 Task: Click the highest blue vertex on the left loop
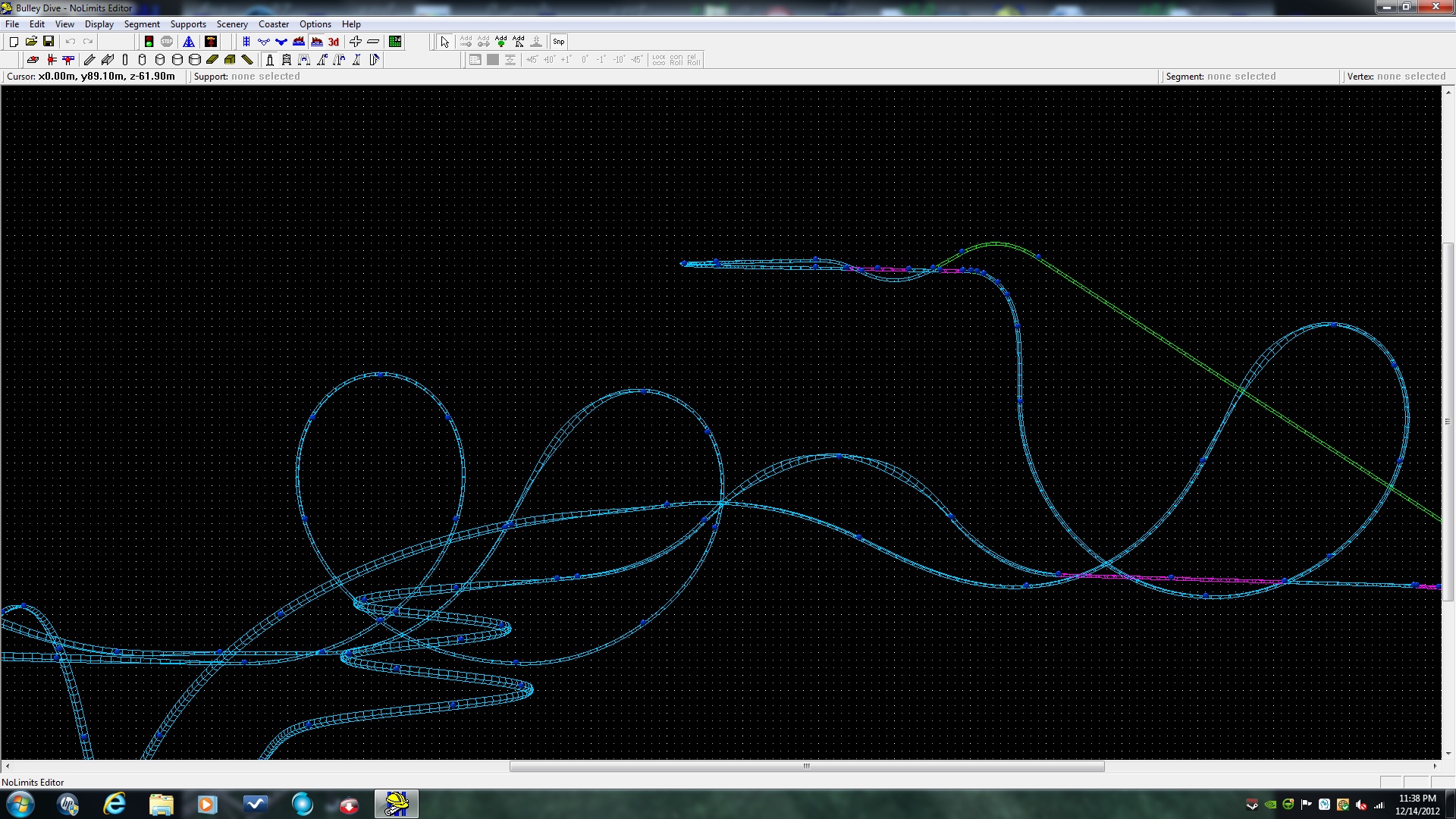pos(381,375)
